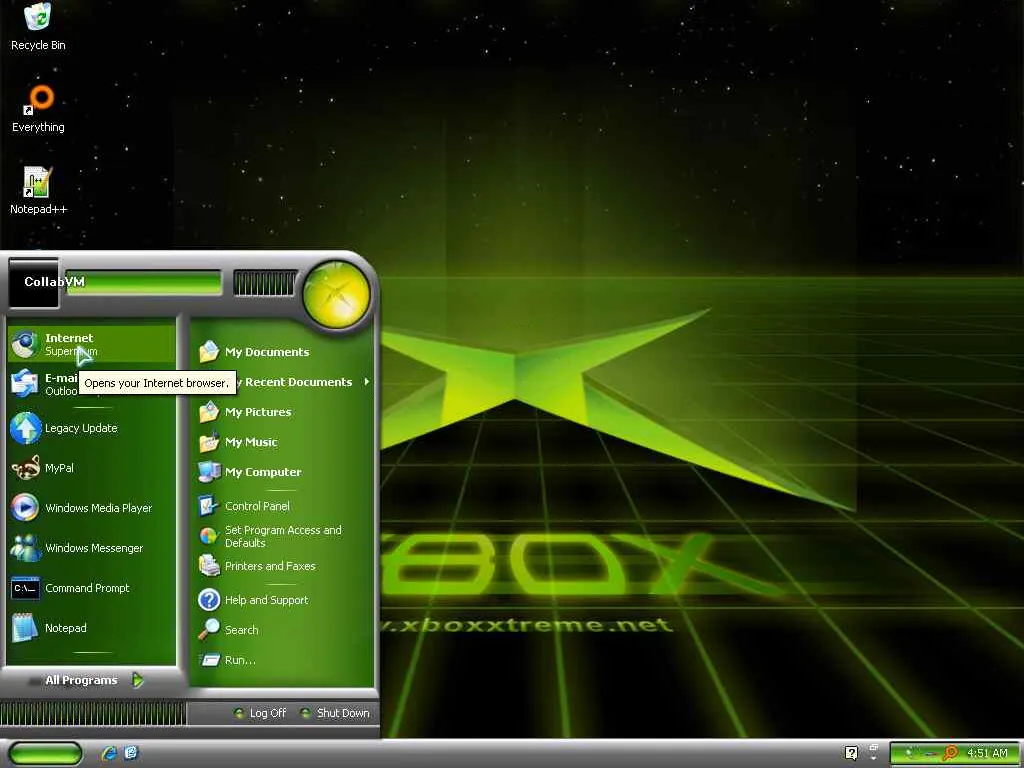Open the My Pictures folder
Image resolution: width=1024 pixels, height=768 pixels.
(282, 412)
